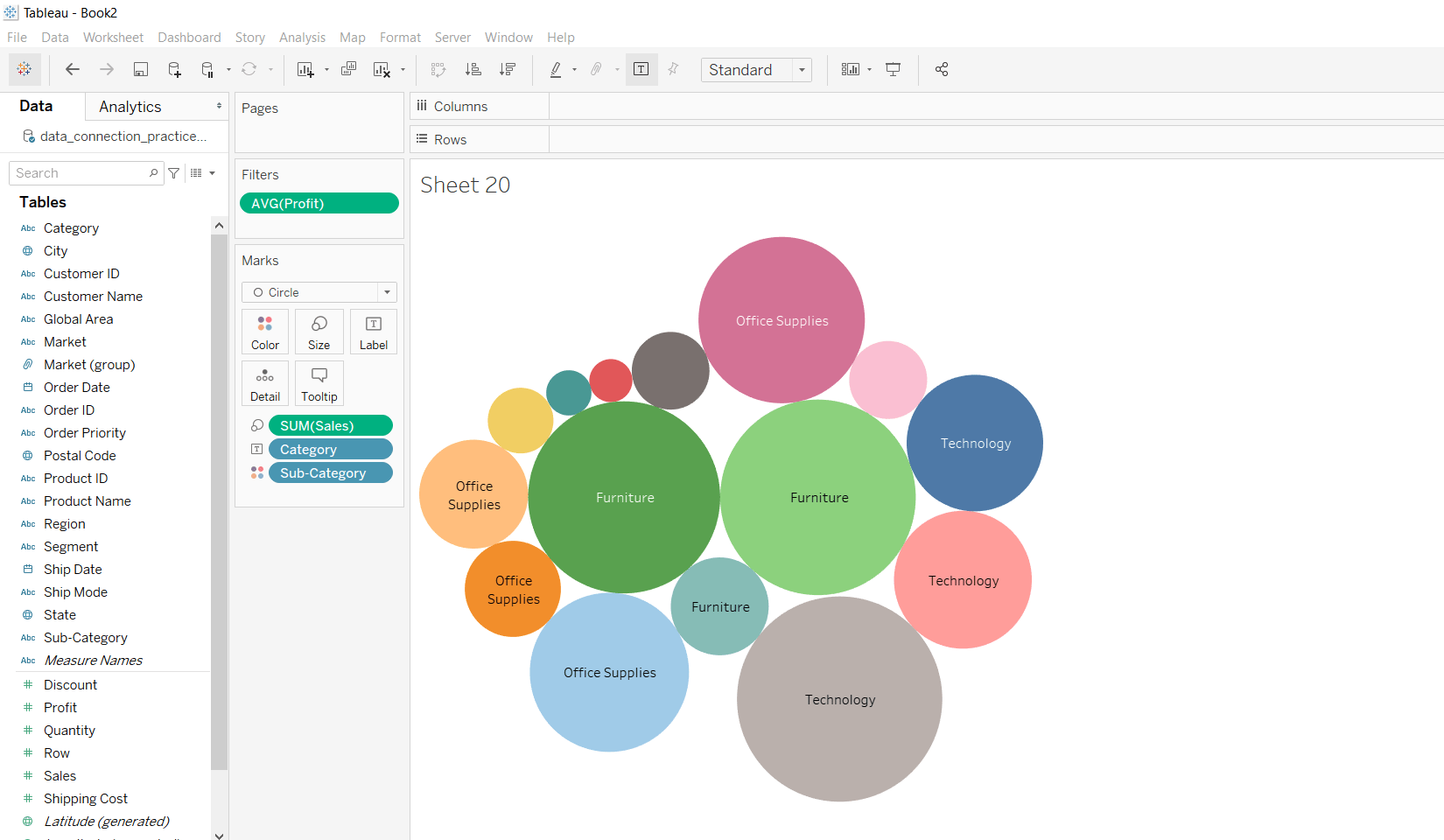Click the Category pill on Marks
1444x840 pixels.
331,449
